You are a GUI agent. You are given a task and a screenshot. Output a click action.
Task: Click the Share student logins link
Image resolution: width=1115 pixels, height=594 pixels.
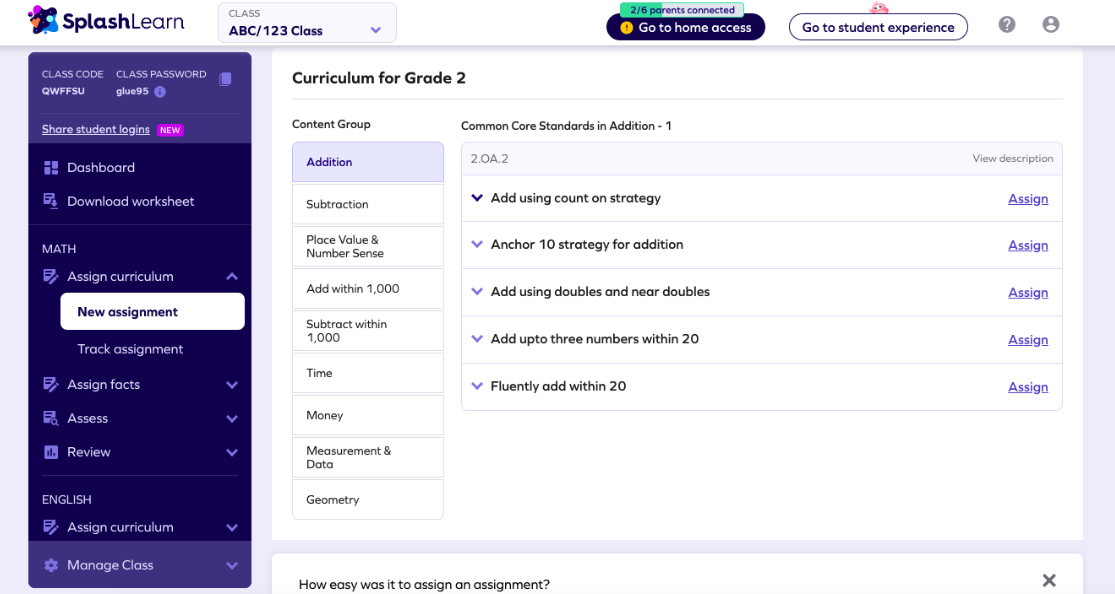(96, 130)
